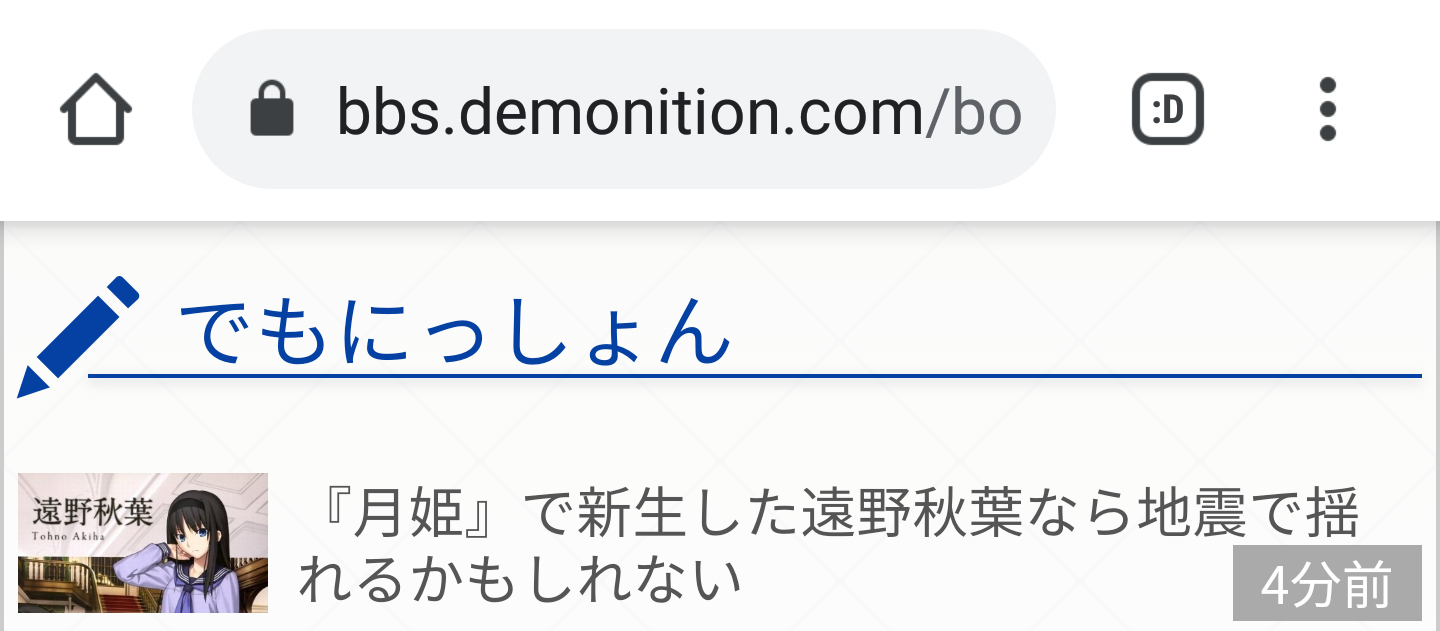Open the tab switcher smiley icon
Screen dimensions: 1440x631
(x=1167, y=110)
